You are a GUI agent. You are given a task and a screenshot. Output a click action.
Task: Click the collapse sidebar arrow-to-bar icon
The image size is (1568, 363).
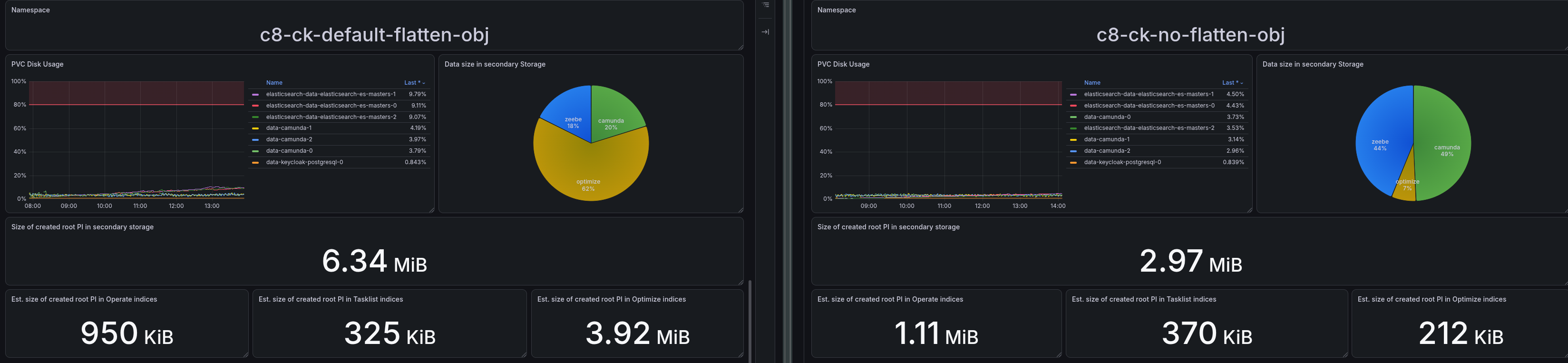[x=765, y=32]
